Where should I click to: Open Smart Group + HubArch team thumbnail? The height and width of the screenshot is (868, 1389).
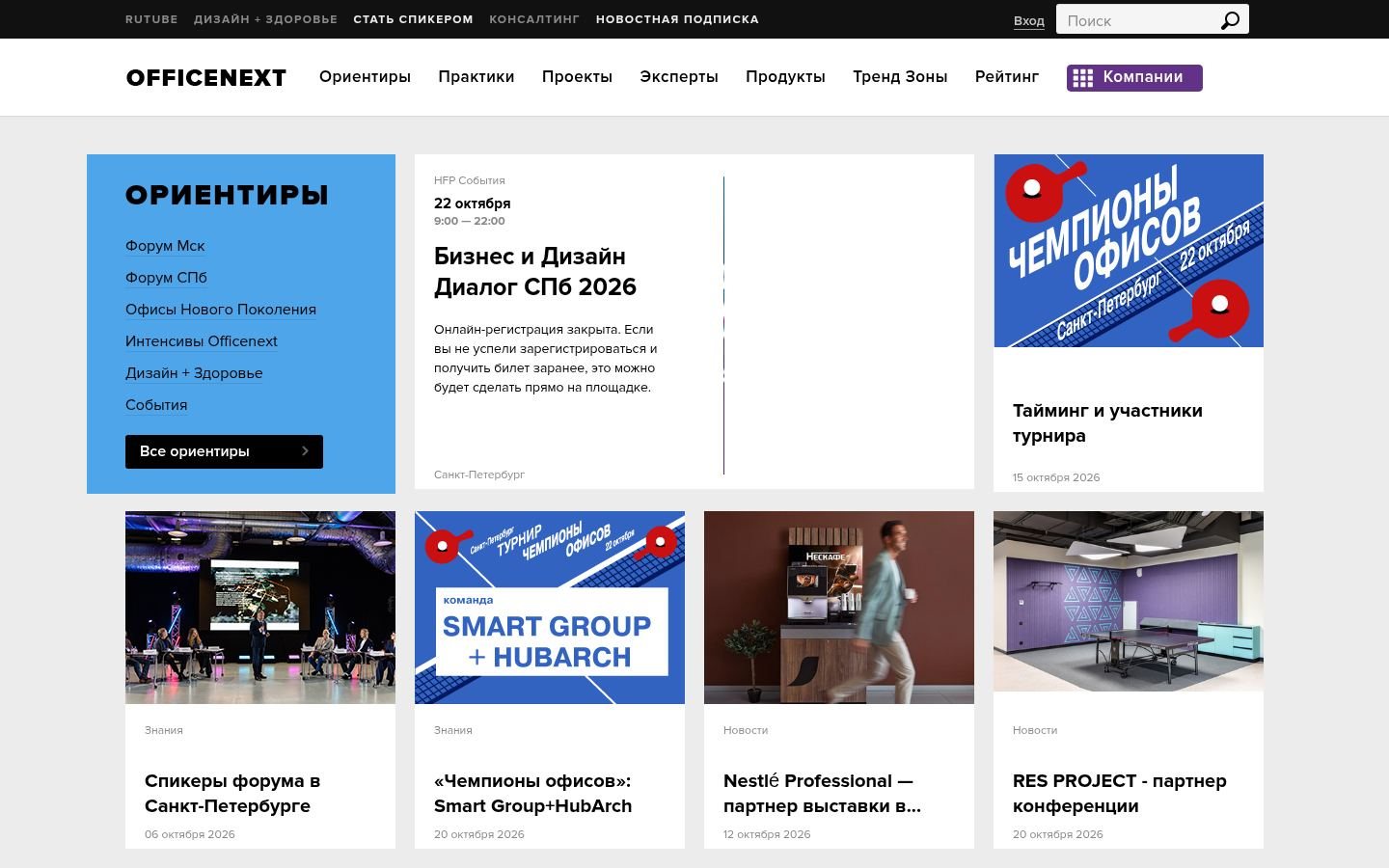(x=550, y=608)
